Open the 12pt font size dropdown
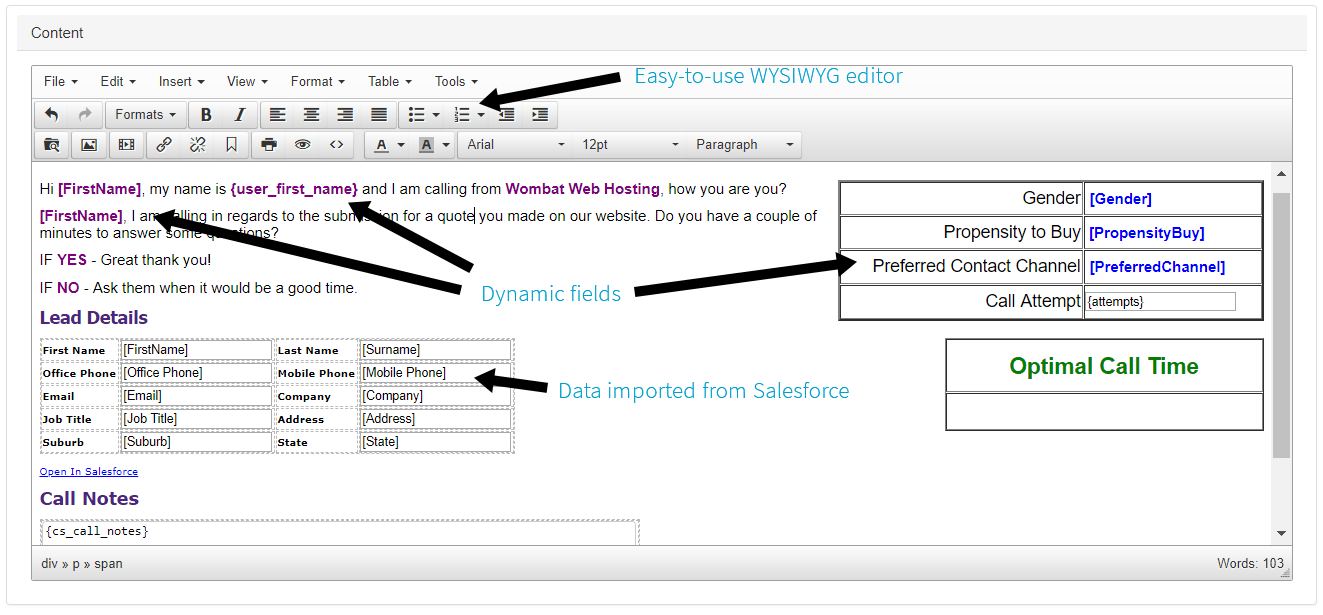The width and height of the screenshot is (1323, 615). pos(631,145)
